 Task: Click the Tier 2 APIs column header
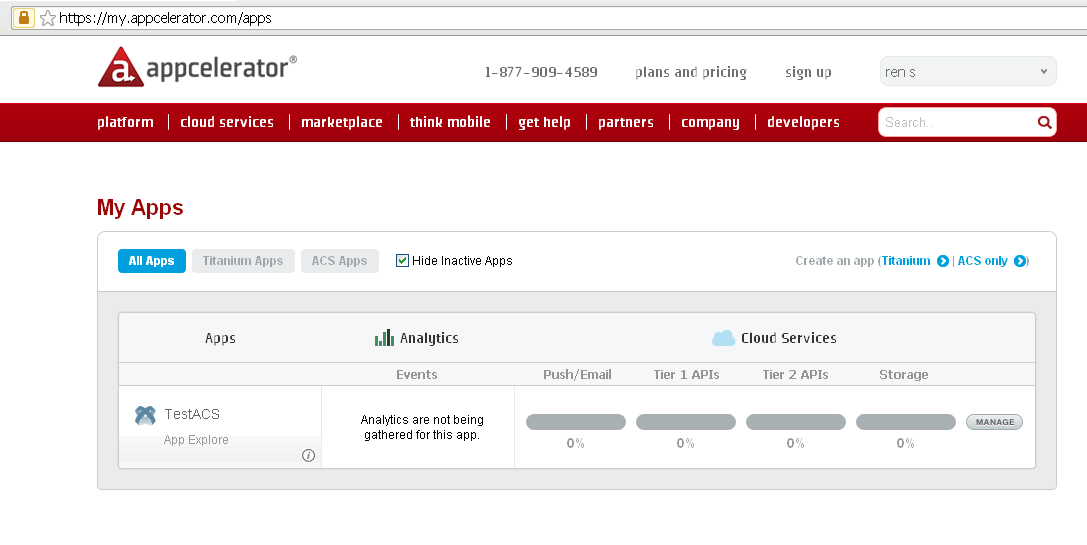tap(795, 374)
